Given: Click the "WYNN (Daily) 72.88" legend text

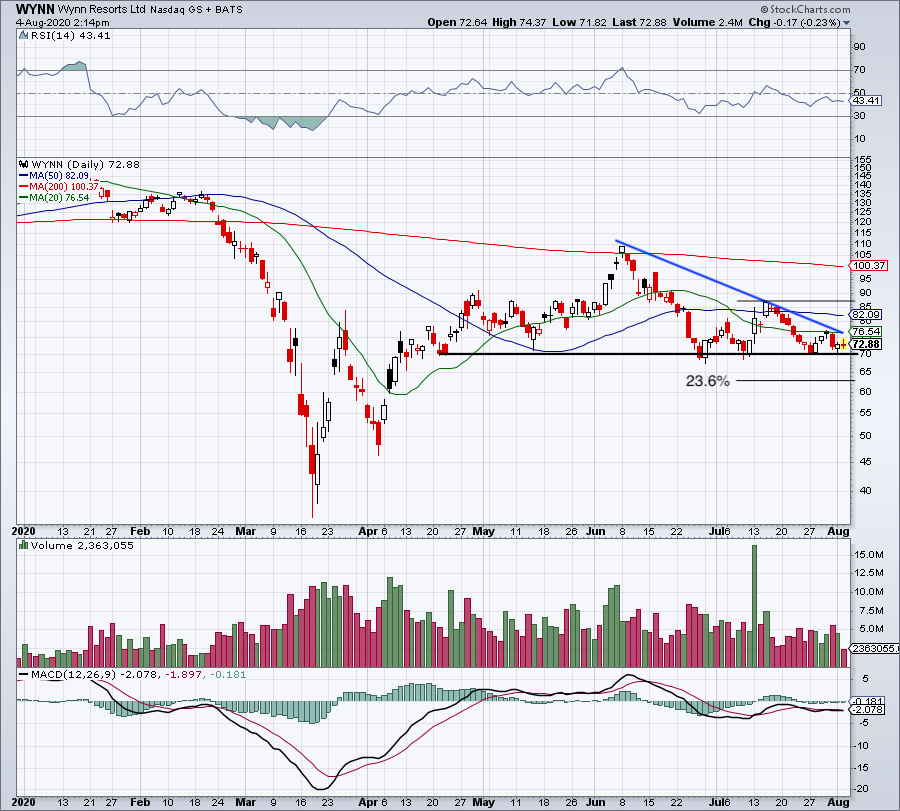Looking at the screenshot, I should [86, 164].
